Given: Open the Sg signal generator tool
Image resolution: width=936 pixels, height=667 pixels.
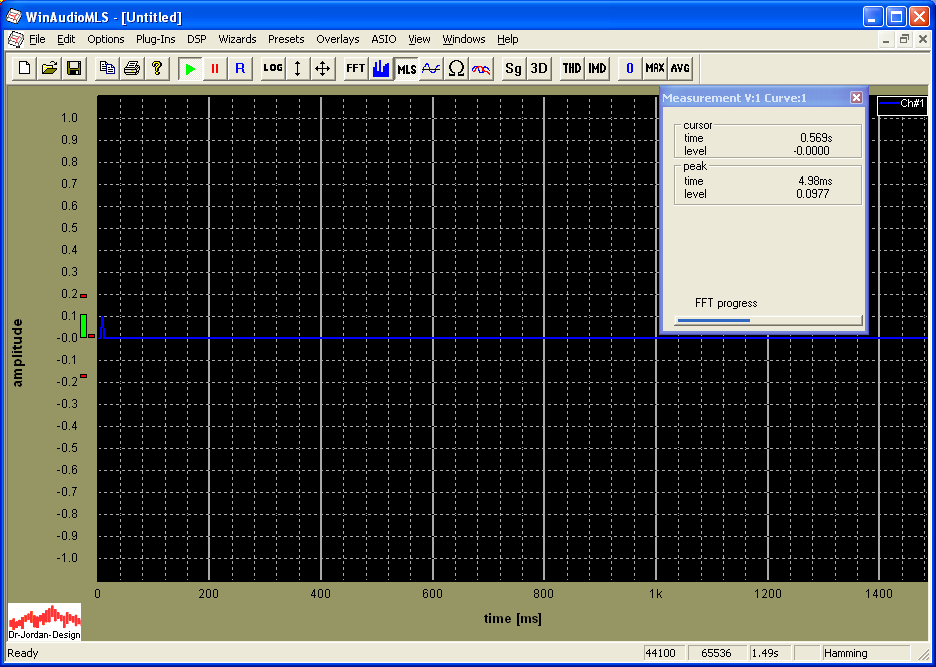Looking at the screenshot, I should (x=513, y=69).
